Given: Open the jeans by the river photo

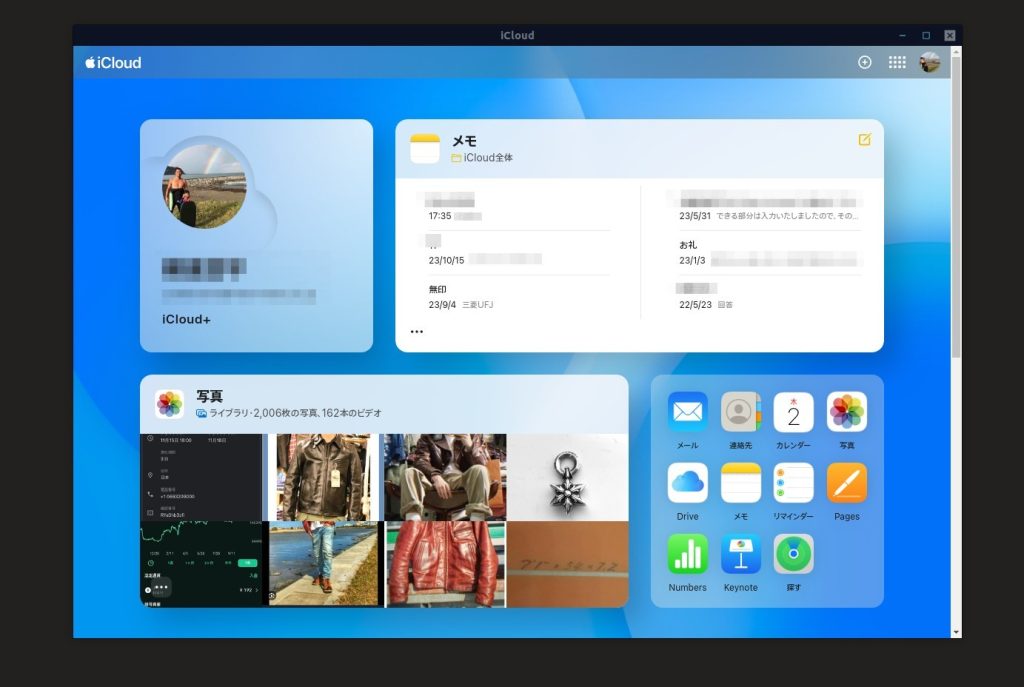Looking at the screenshot, I should coord(324,564).
